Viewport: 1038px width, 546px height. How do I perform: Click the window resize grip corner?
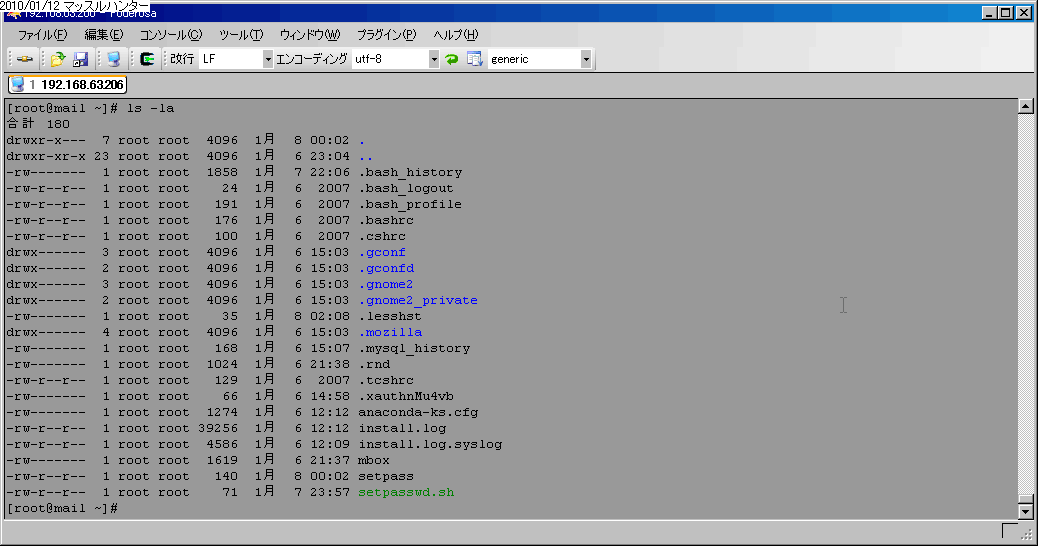[1027, 533]
